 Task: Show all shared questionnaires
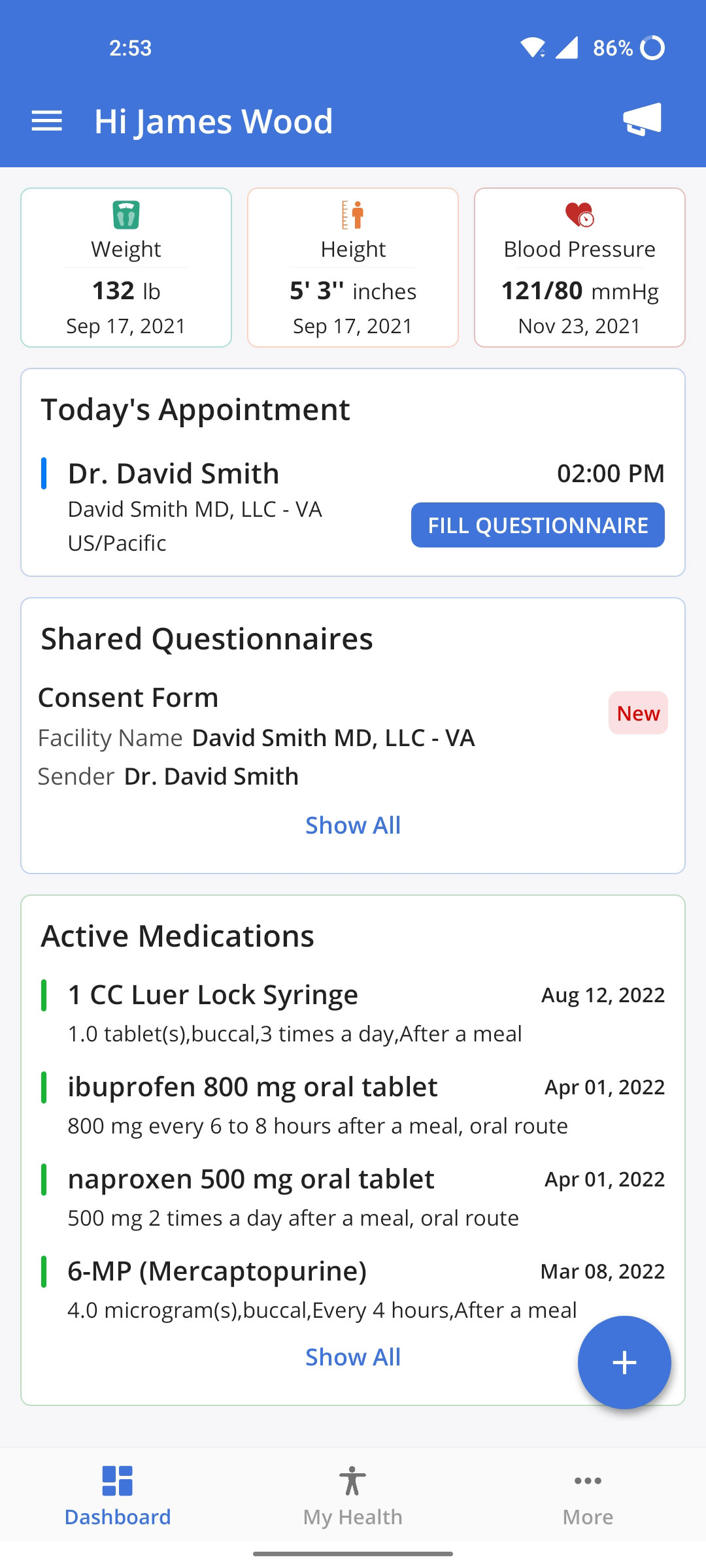tap(353, 825)
